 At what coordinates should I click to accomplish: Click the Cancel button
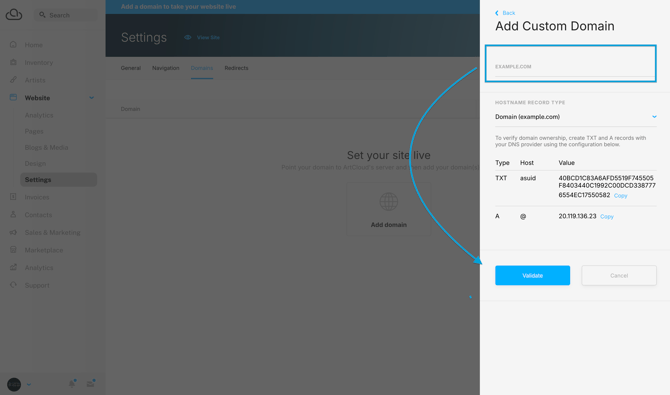pyautogui.click(x=619, y=275)
